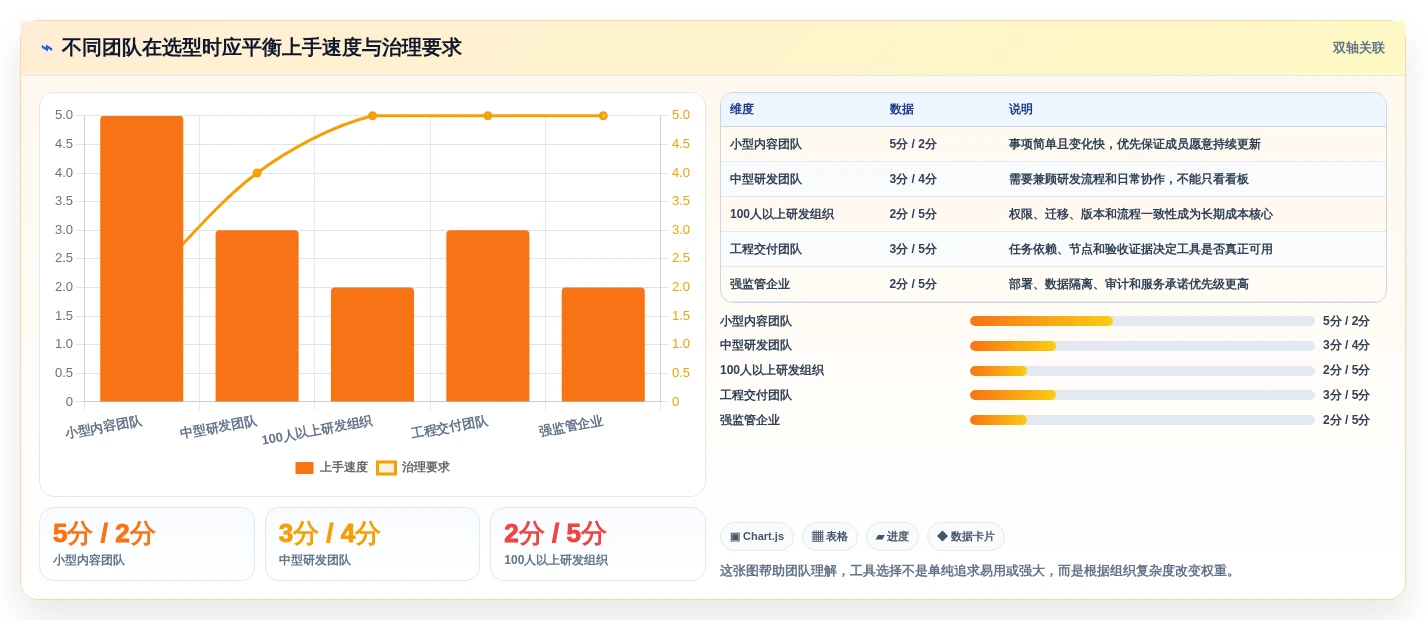Click the 小型内容团队 x-axis label
Viewport: 1426px width, 620px height.
tap(104, 427)
